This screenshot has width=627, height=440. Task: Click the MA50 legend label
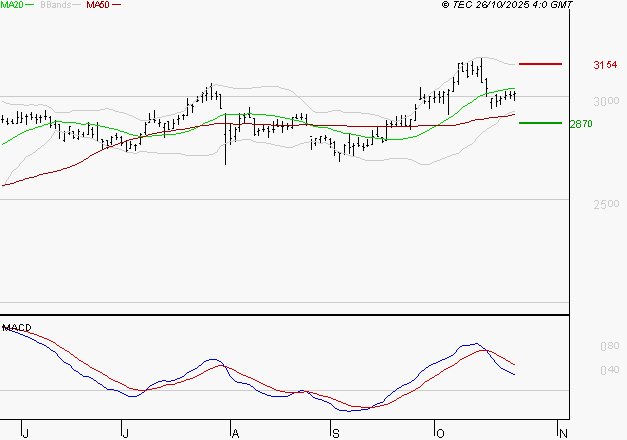coord(98,5)
